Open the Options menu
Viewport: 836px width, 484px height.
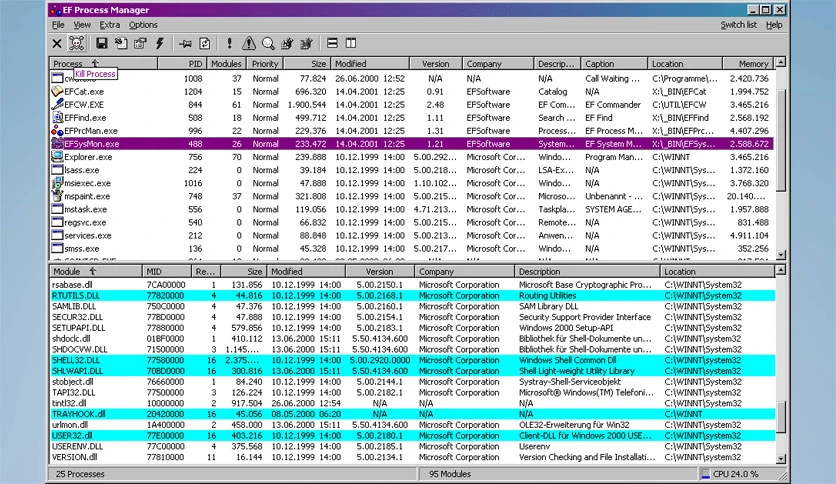click(x=143, y=25)
